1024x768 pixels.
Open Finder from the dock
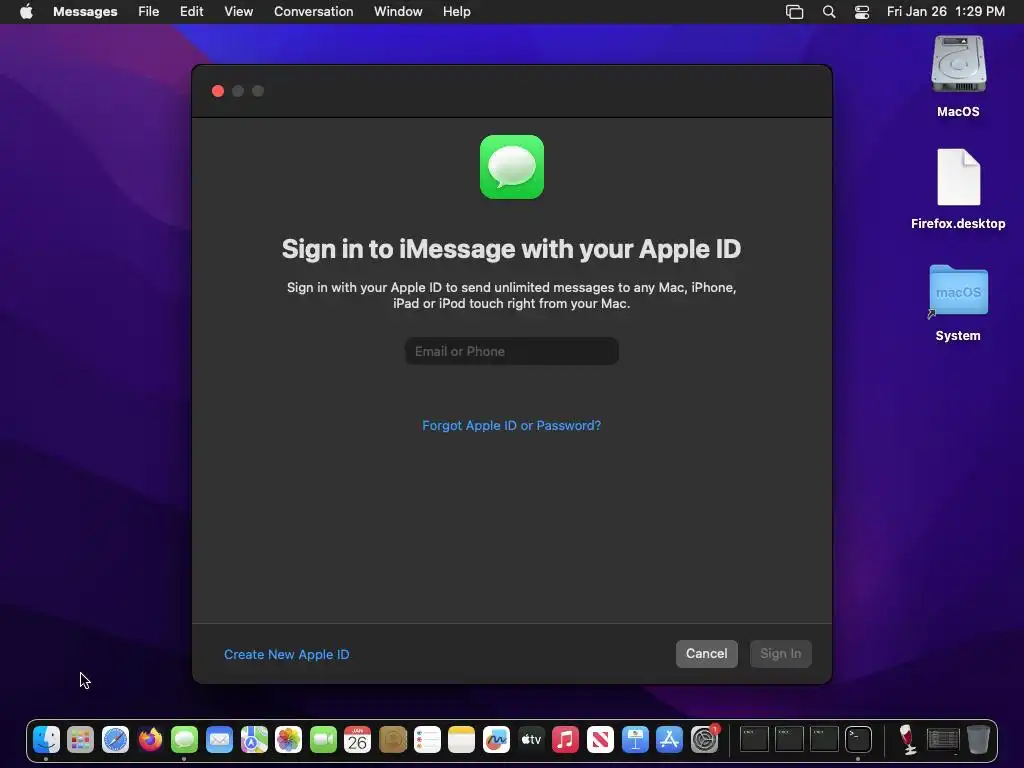46,740
